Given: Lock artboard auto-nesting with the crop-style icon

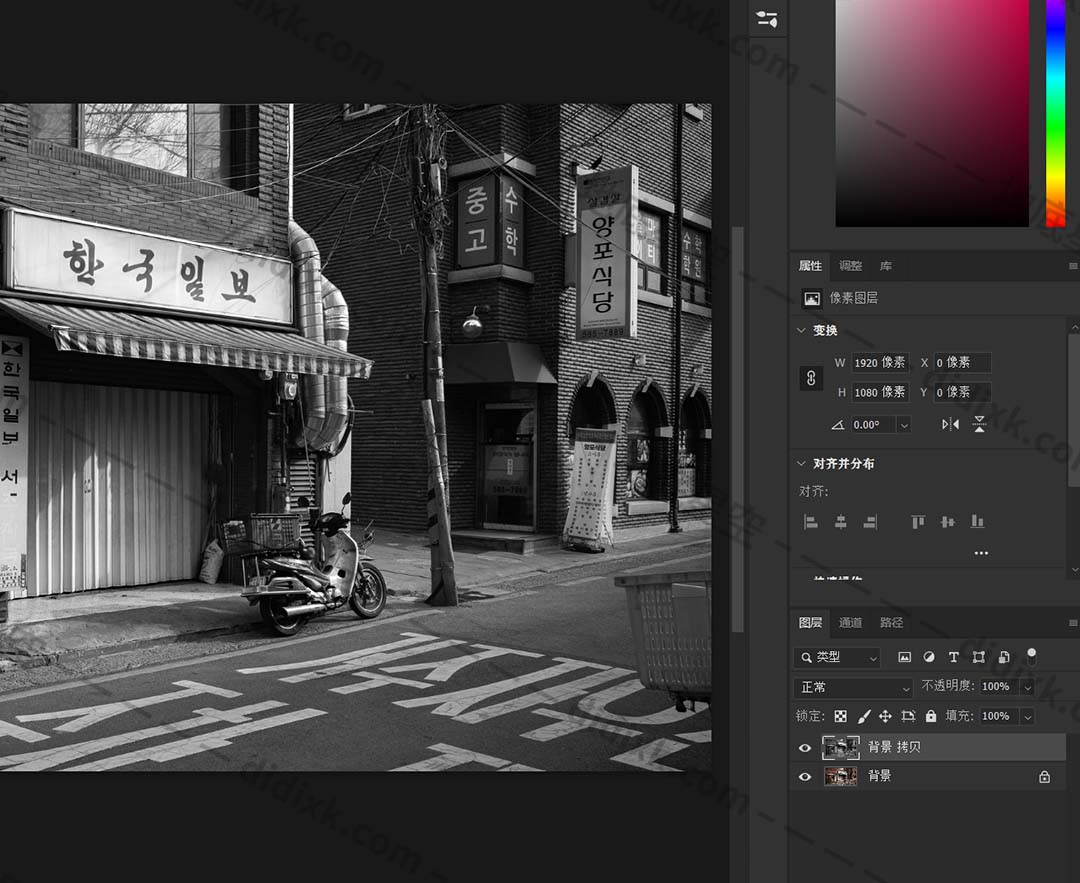Looking at the screenshot, I should (908, 716).
